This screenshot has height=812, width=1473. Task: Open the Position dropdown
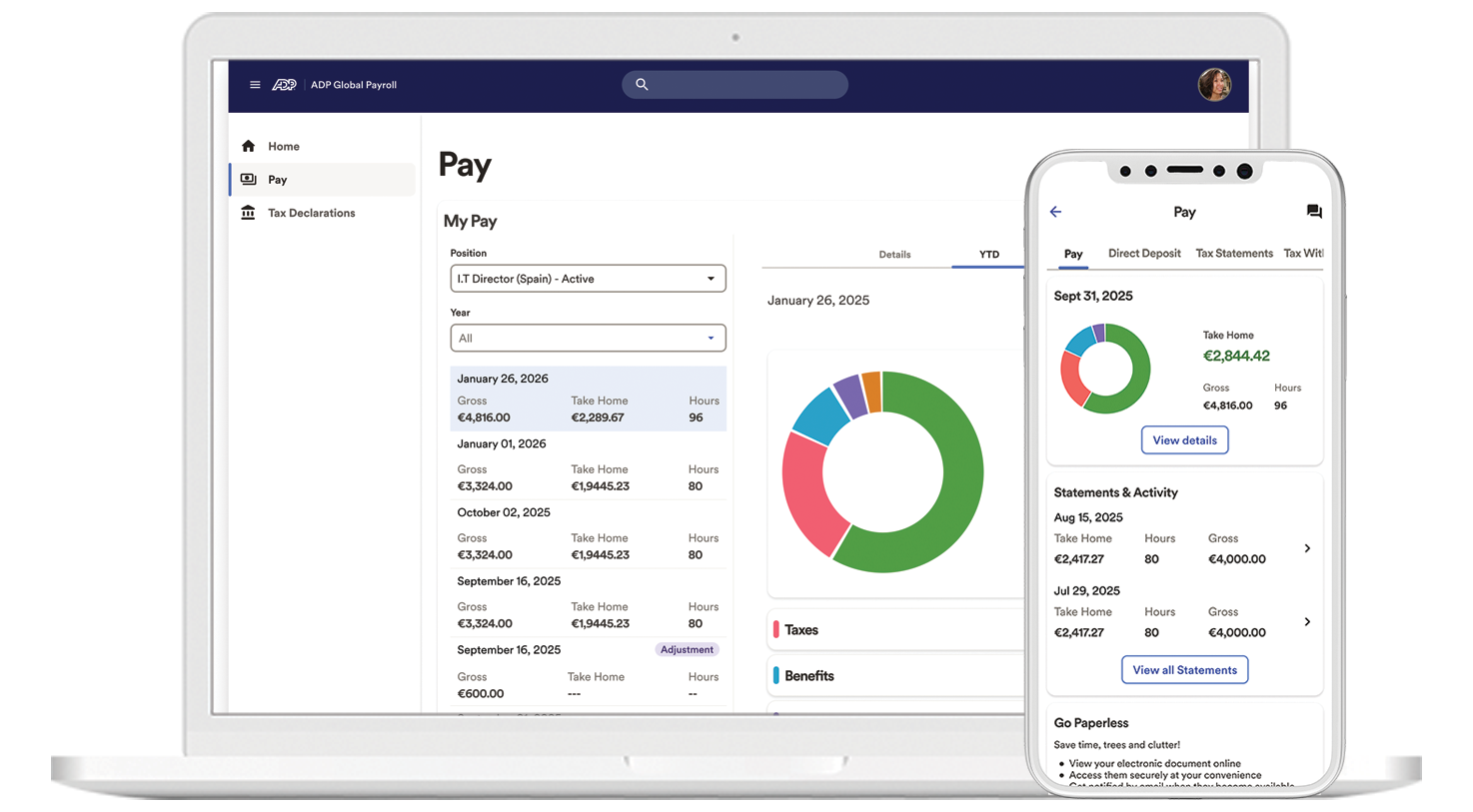point(588,278)
